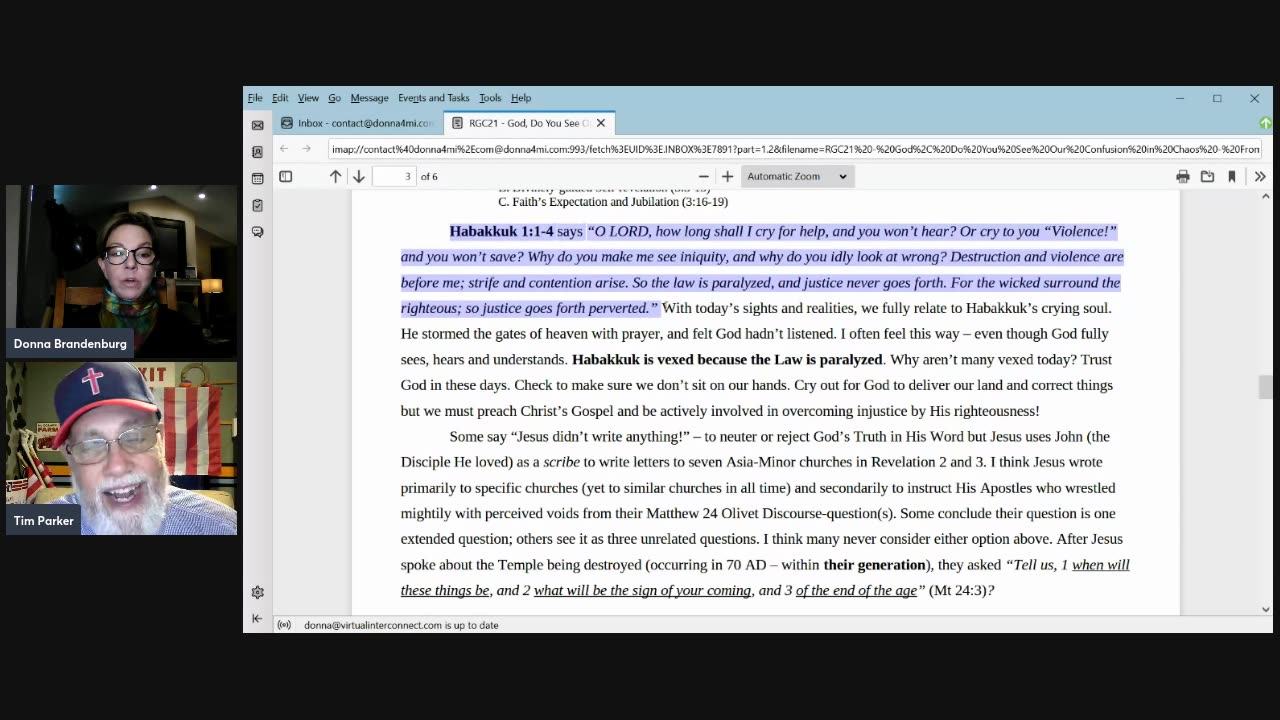Switch to the Inbox tab
The height and width of the screenshot is (720, 1280).
point(357,123)
